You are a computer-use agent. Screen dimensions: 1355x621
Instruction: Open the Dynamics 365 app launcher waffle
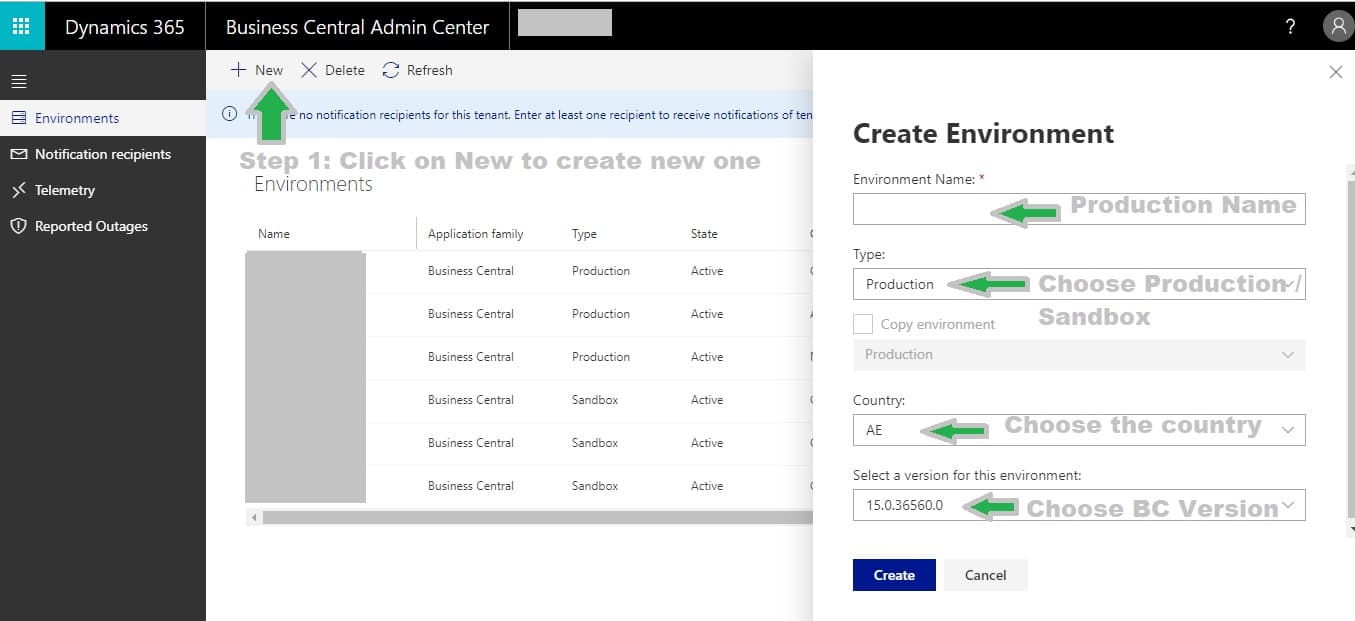tap(20, 25)
